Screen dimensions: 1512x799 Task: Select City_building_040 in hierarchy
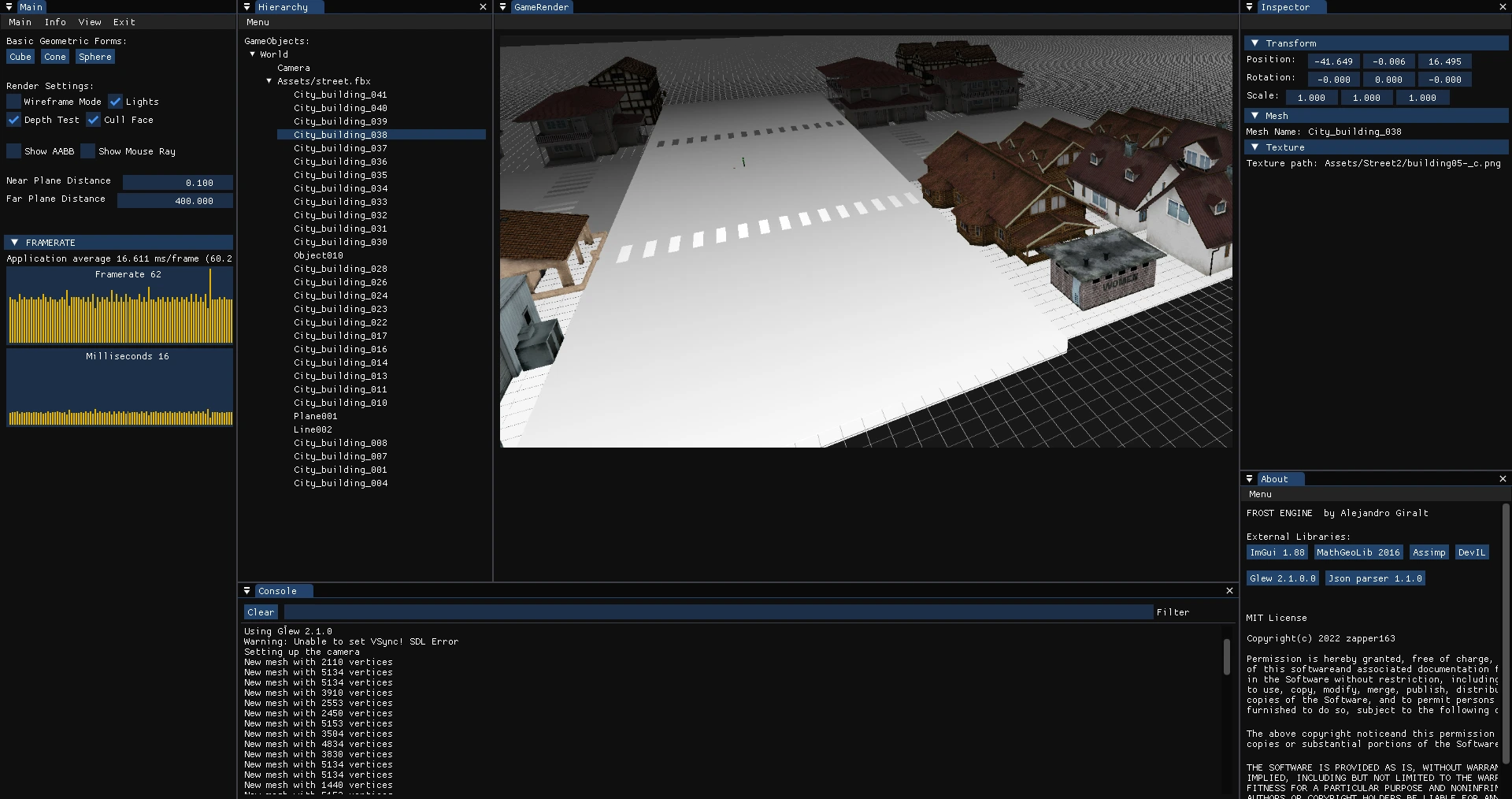[x=340, y=108]
